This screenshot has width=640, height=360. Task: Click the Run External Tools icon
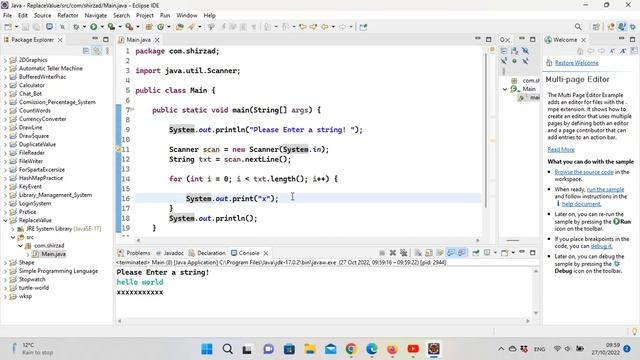(129, 27)
